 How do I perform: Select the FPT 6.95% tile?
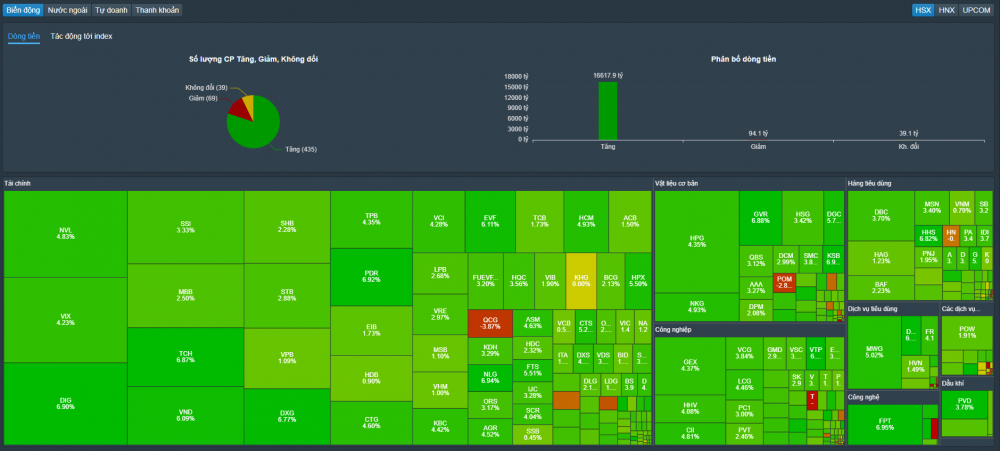(885, 424)
